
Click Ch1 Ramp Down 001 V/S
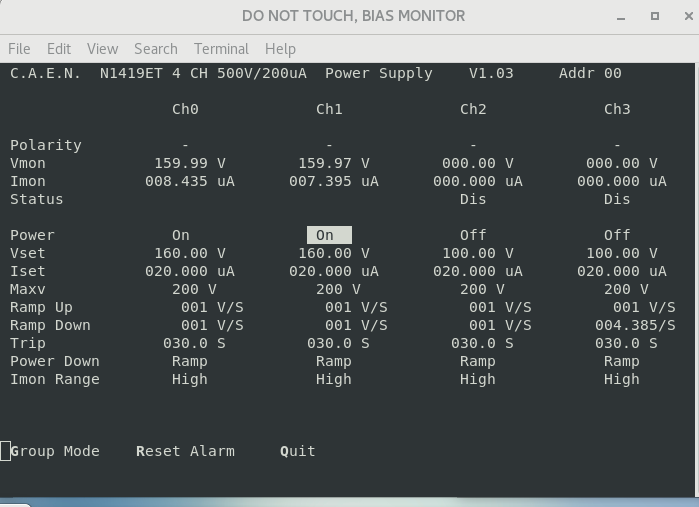[356, 325]
